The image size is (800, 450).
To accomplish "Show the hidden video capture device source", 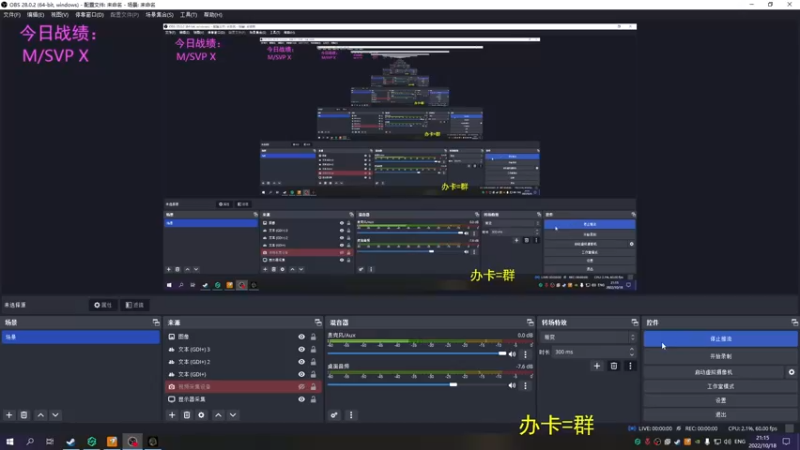I will point(302,387).
